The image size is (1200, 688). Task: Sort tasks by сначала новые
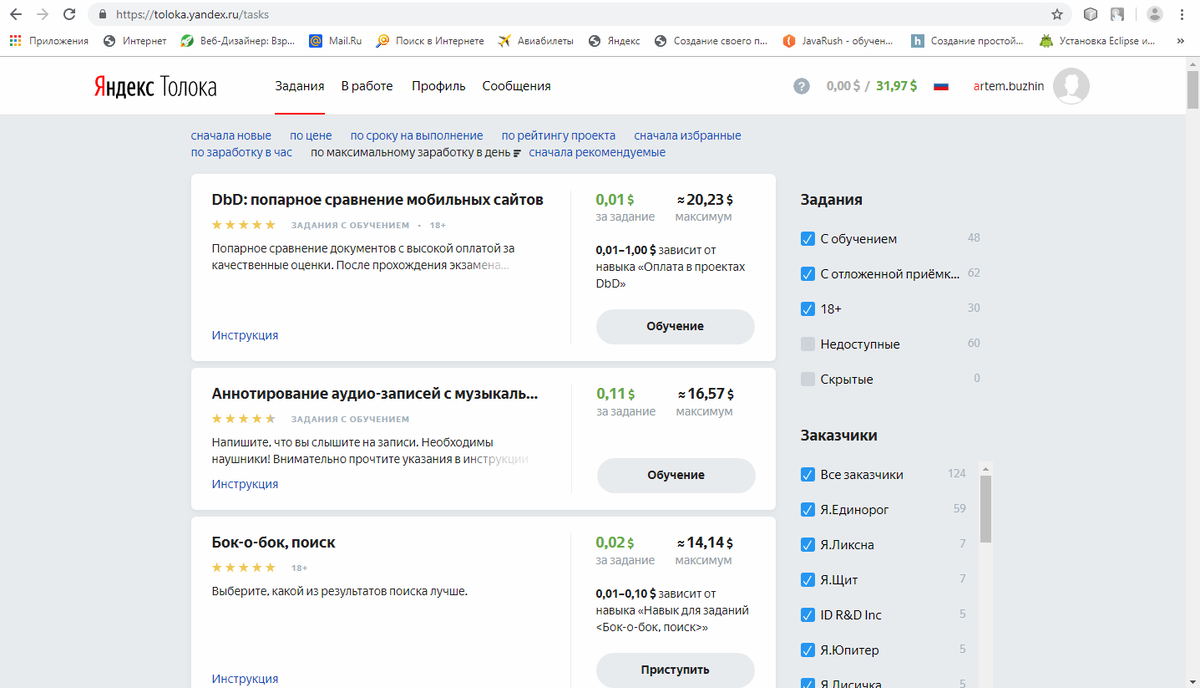(x=231, y=135)
